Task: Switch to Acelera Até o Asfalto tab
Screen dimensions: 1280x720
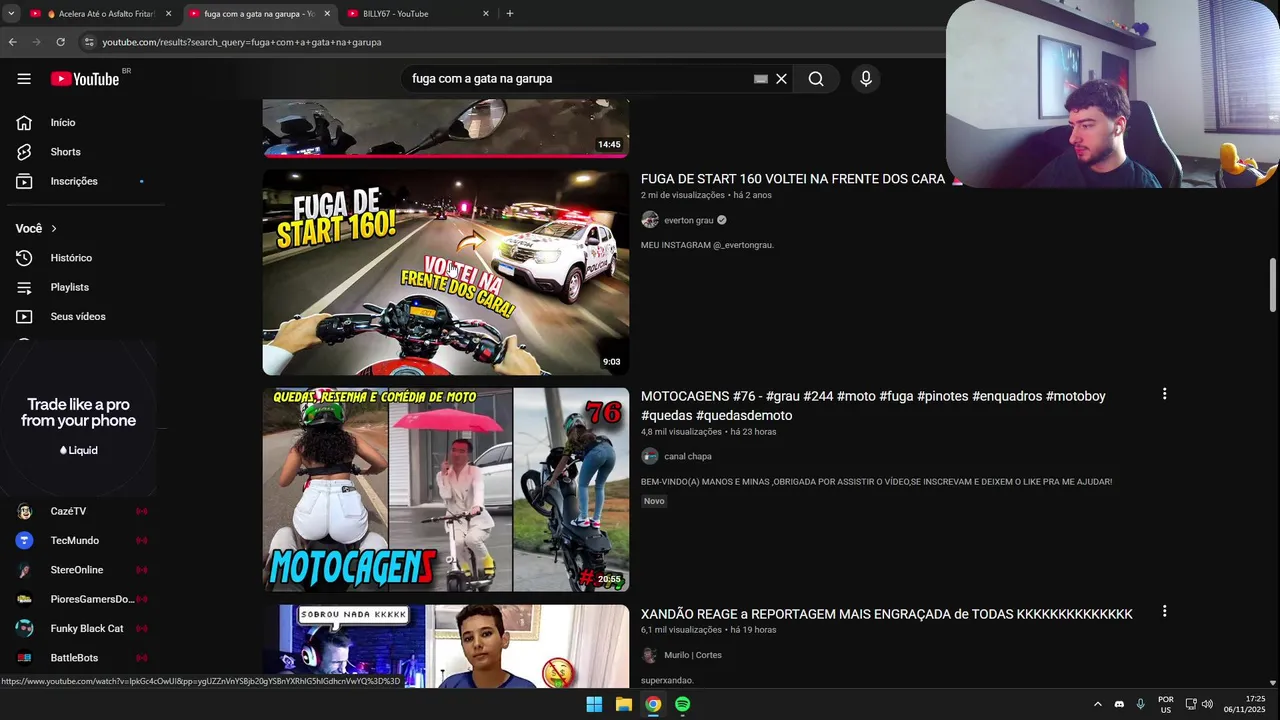Action: pos(100,14)
